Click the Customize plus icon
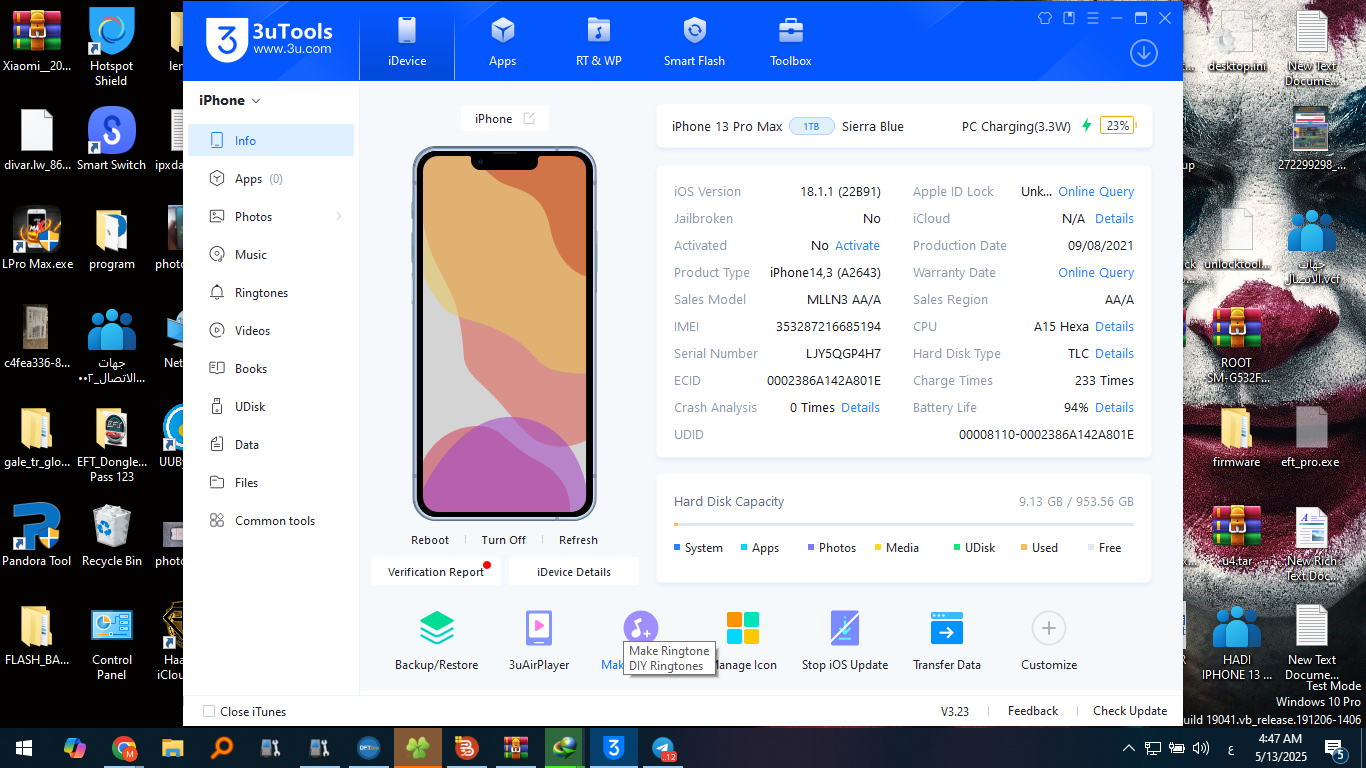This screenshot has height=768, width=1366. point(1049,628)
